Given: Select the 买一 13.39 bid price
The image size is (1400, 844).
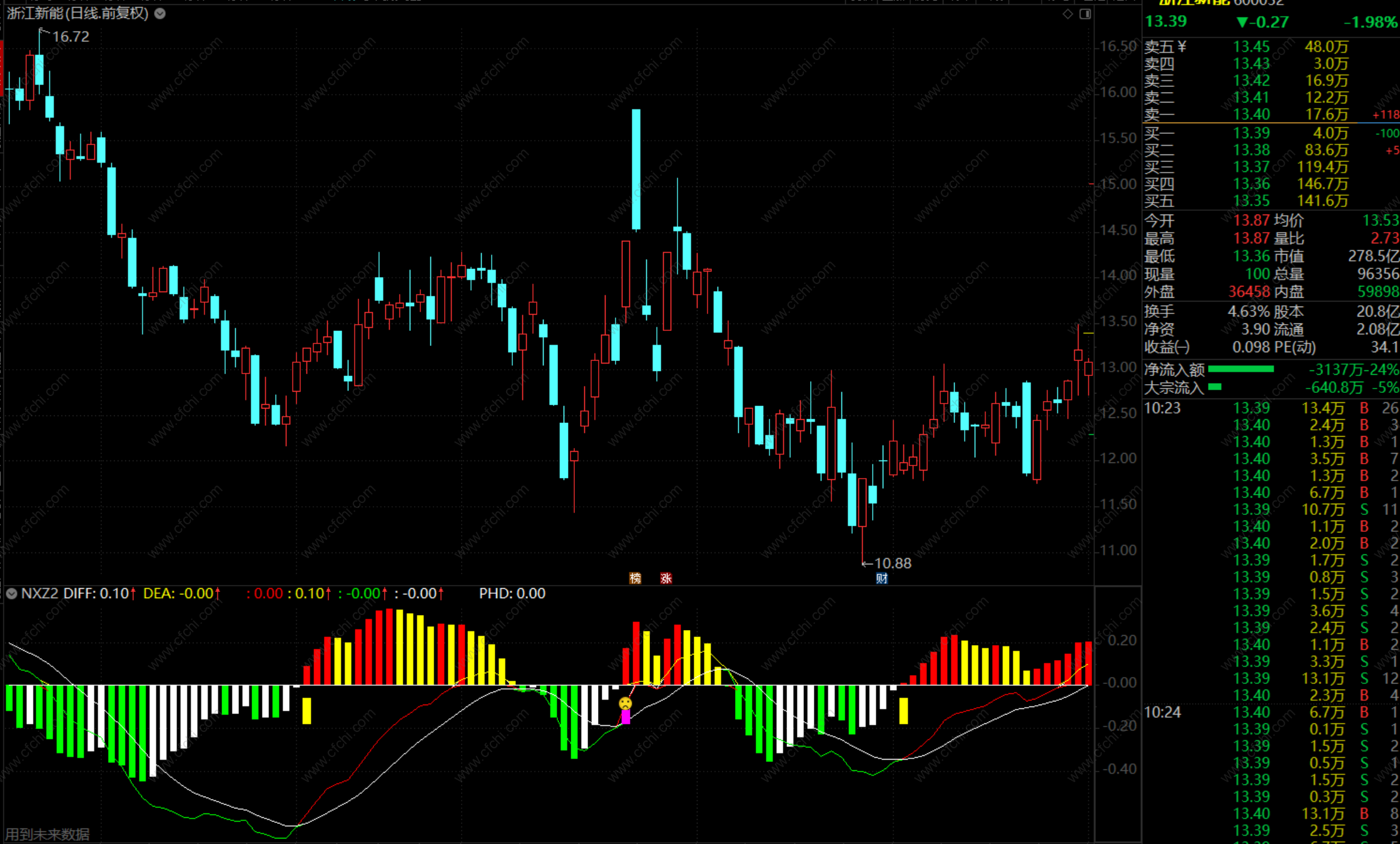Looking at the screenshot, I should pos(1251,133).
